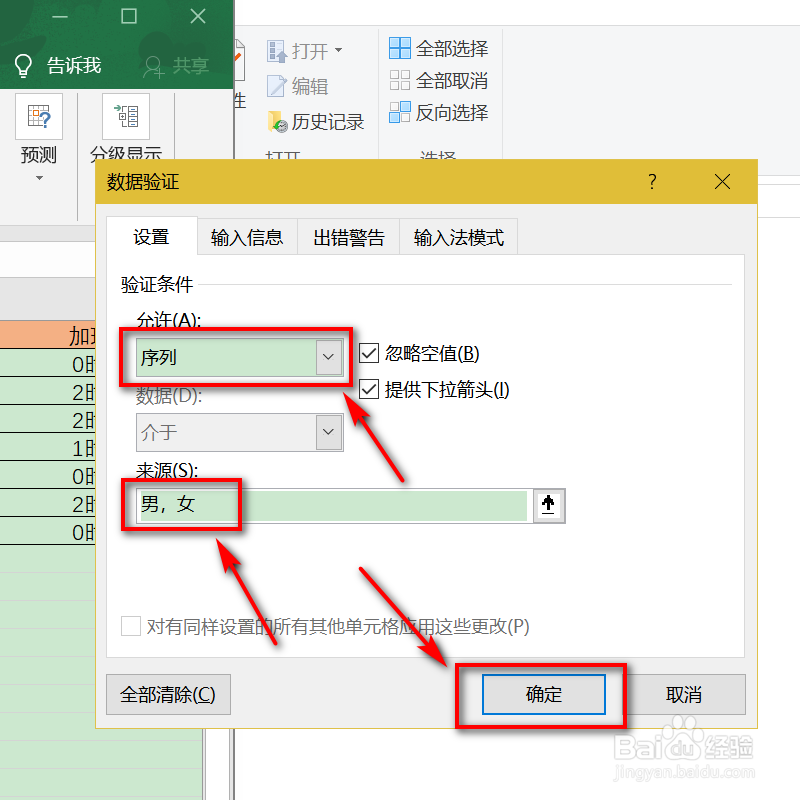The height and width of the screenshot is (800, 800).
Task: Disable the 提供下拉箭头 option
Action: 368,389
